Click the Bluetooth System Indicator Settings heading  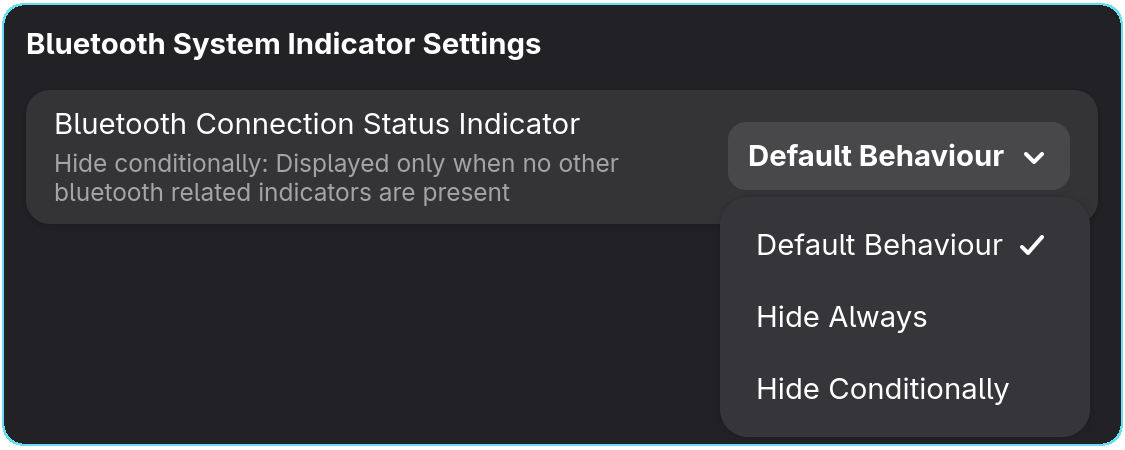point(283,44)
